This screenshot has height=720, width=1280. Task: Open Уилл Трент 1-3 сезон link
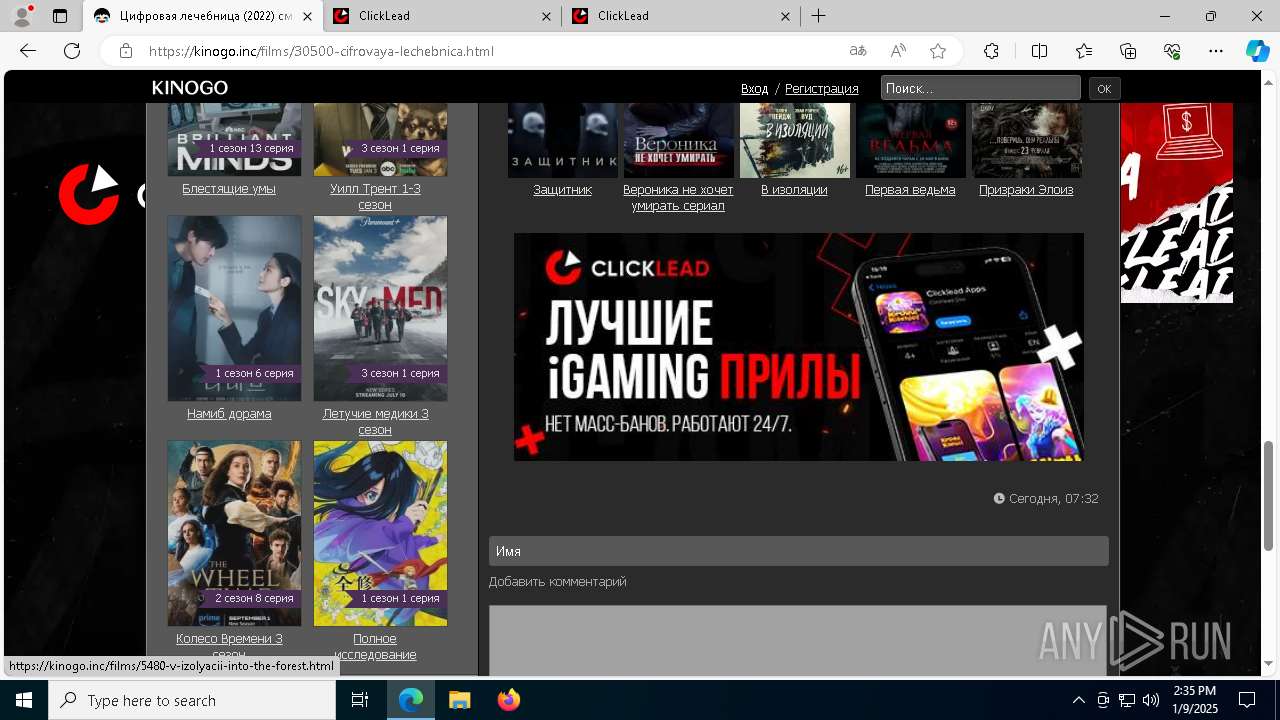point(375,197)
